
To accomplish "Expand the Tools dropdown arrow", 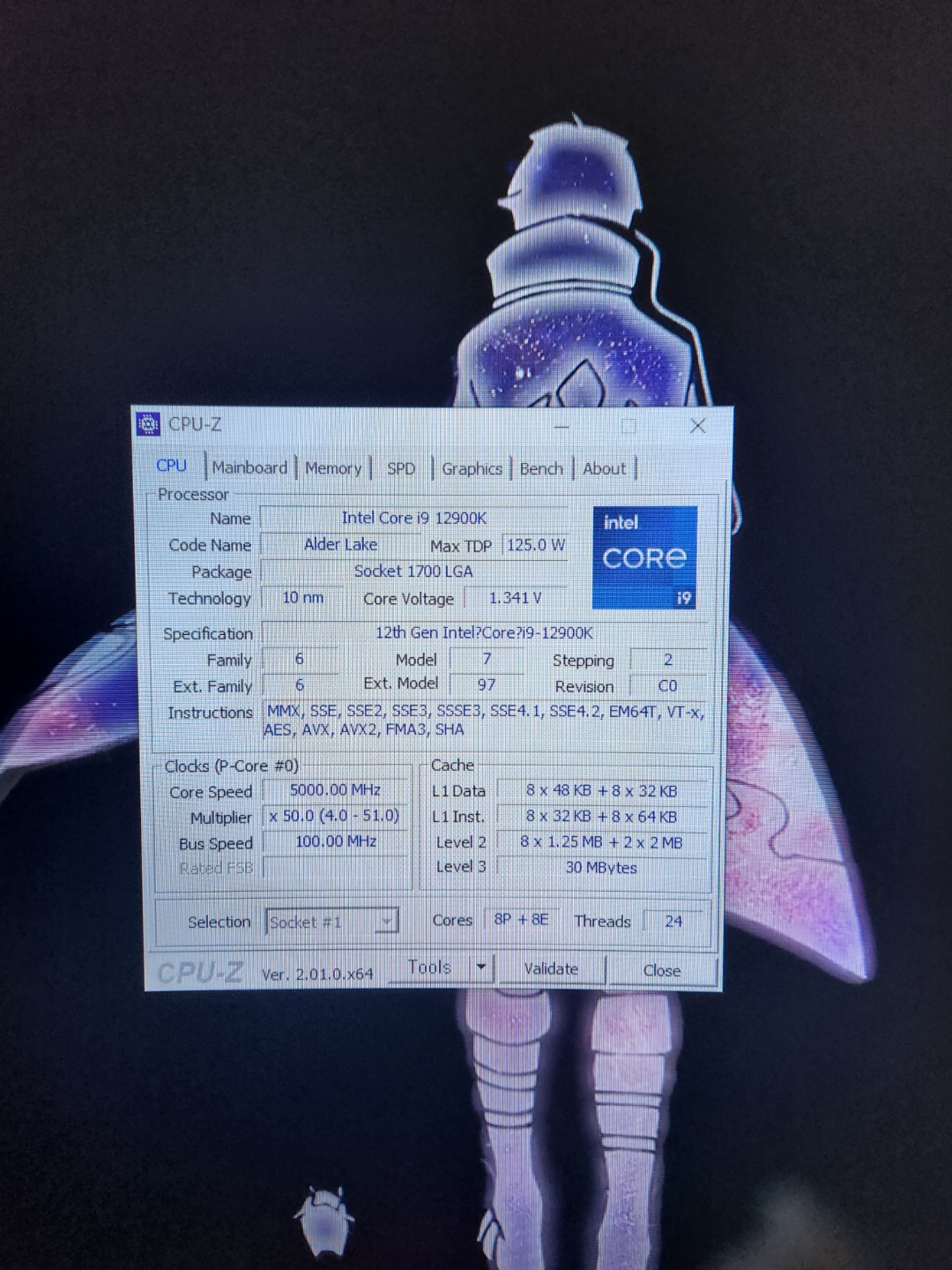I will tap(481, 967).
